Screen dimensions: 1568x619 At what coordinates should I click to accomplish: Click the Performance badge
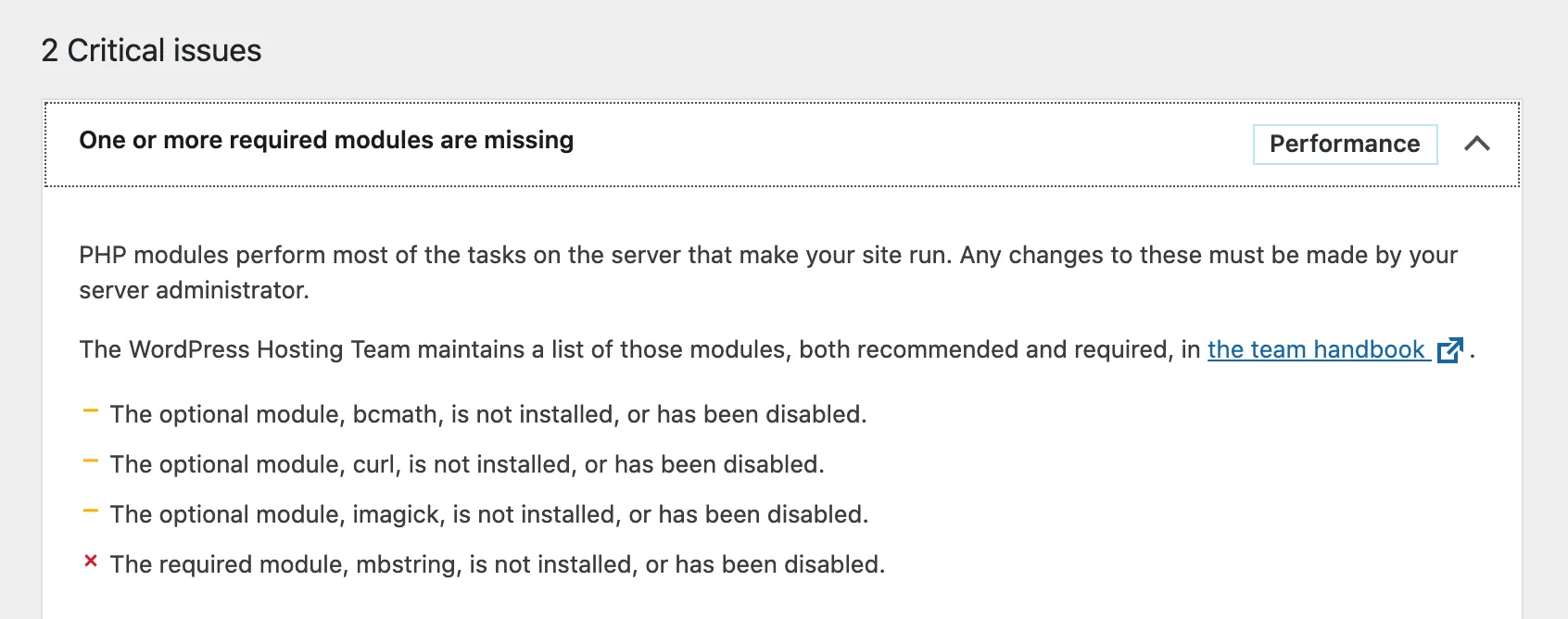[x=1344, y=144]
